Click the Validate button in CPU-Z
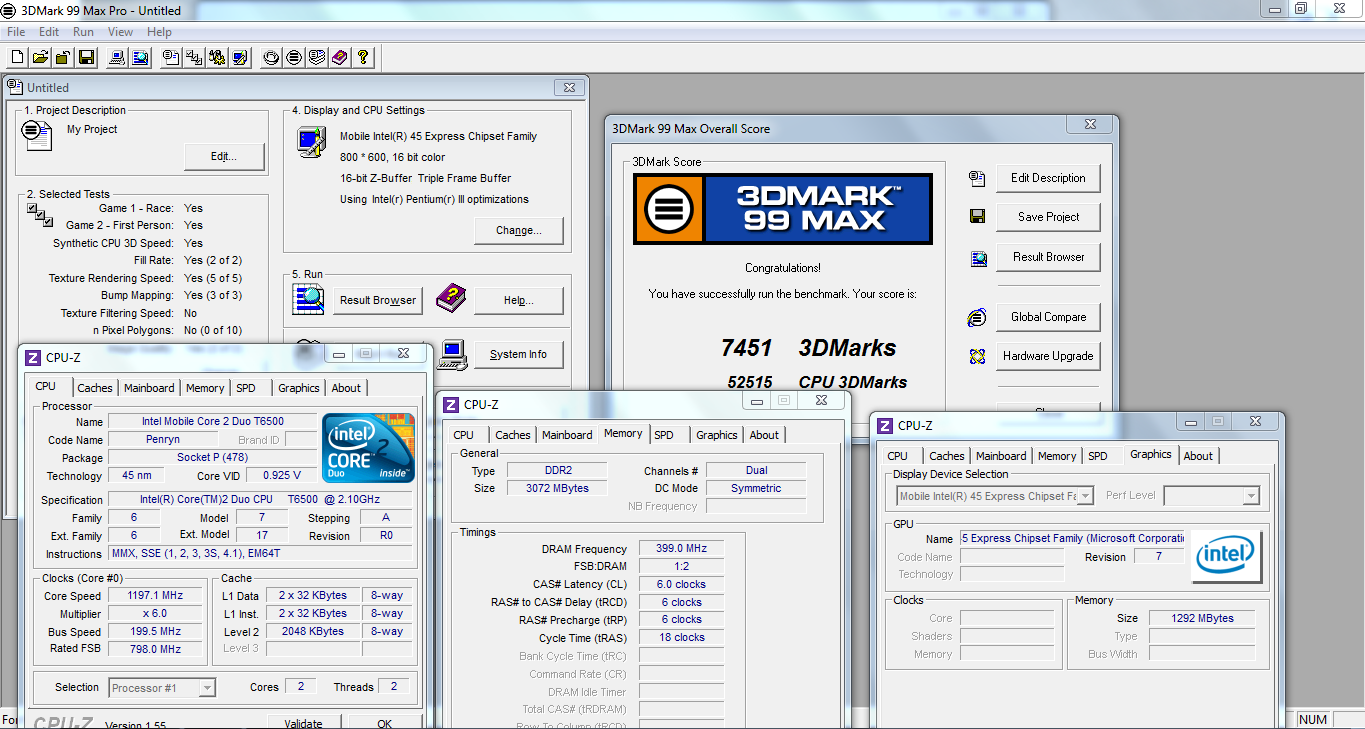 pos(303,723)
